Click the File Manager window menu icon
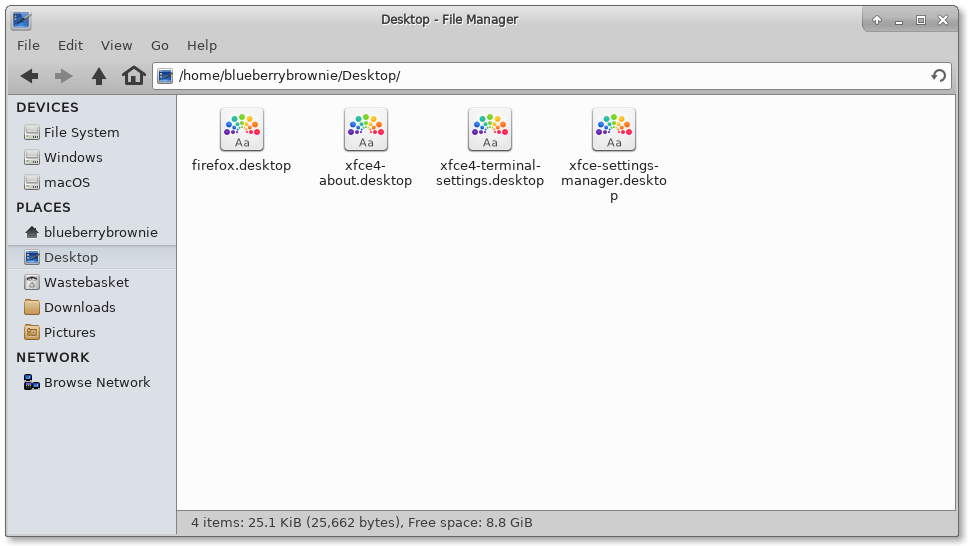Screen dimensions: 968x546 (x=22, y=20)
